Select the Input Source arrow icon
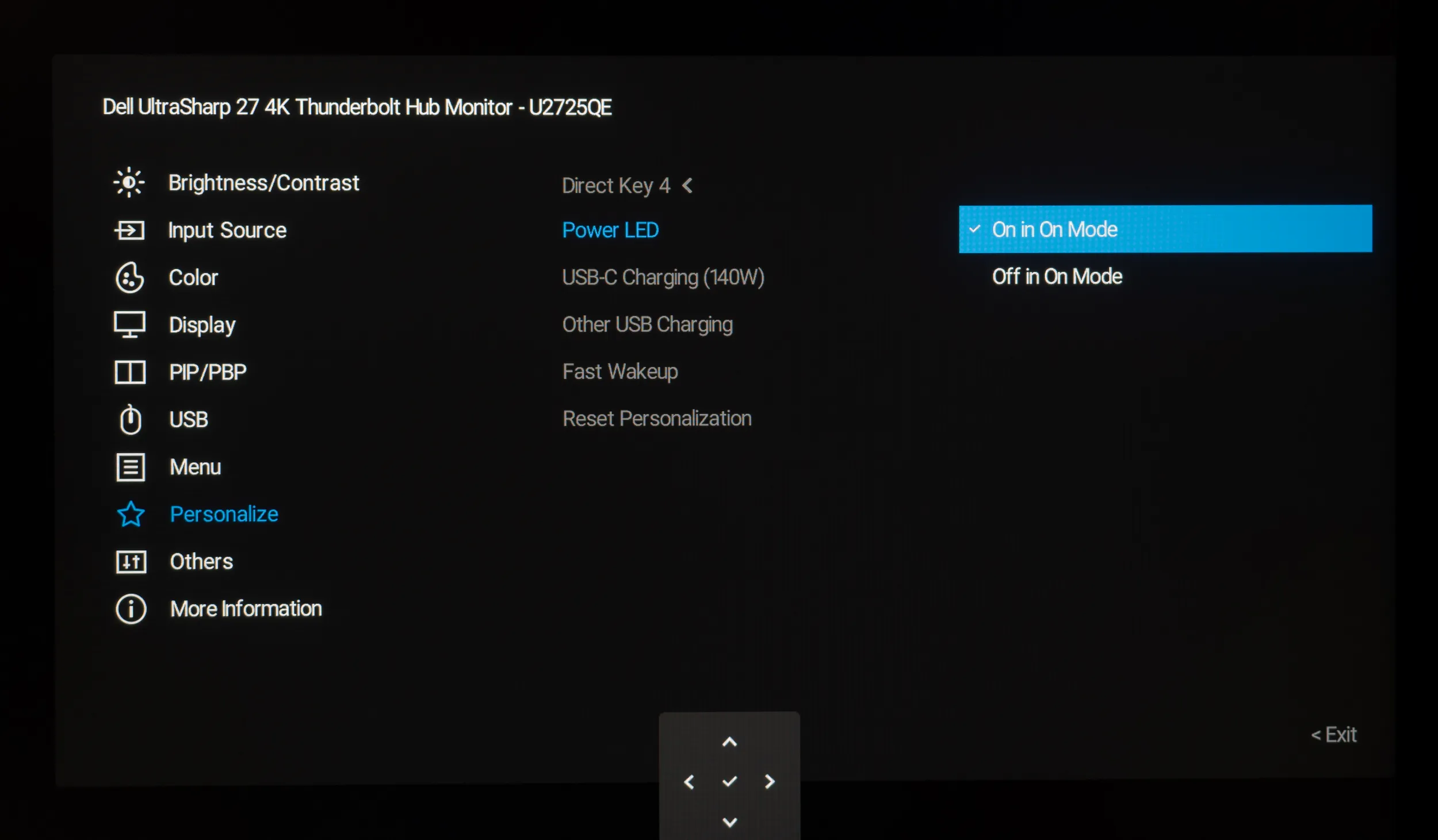This screenshot has width=1438, height=840. [x=129, y=231]
